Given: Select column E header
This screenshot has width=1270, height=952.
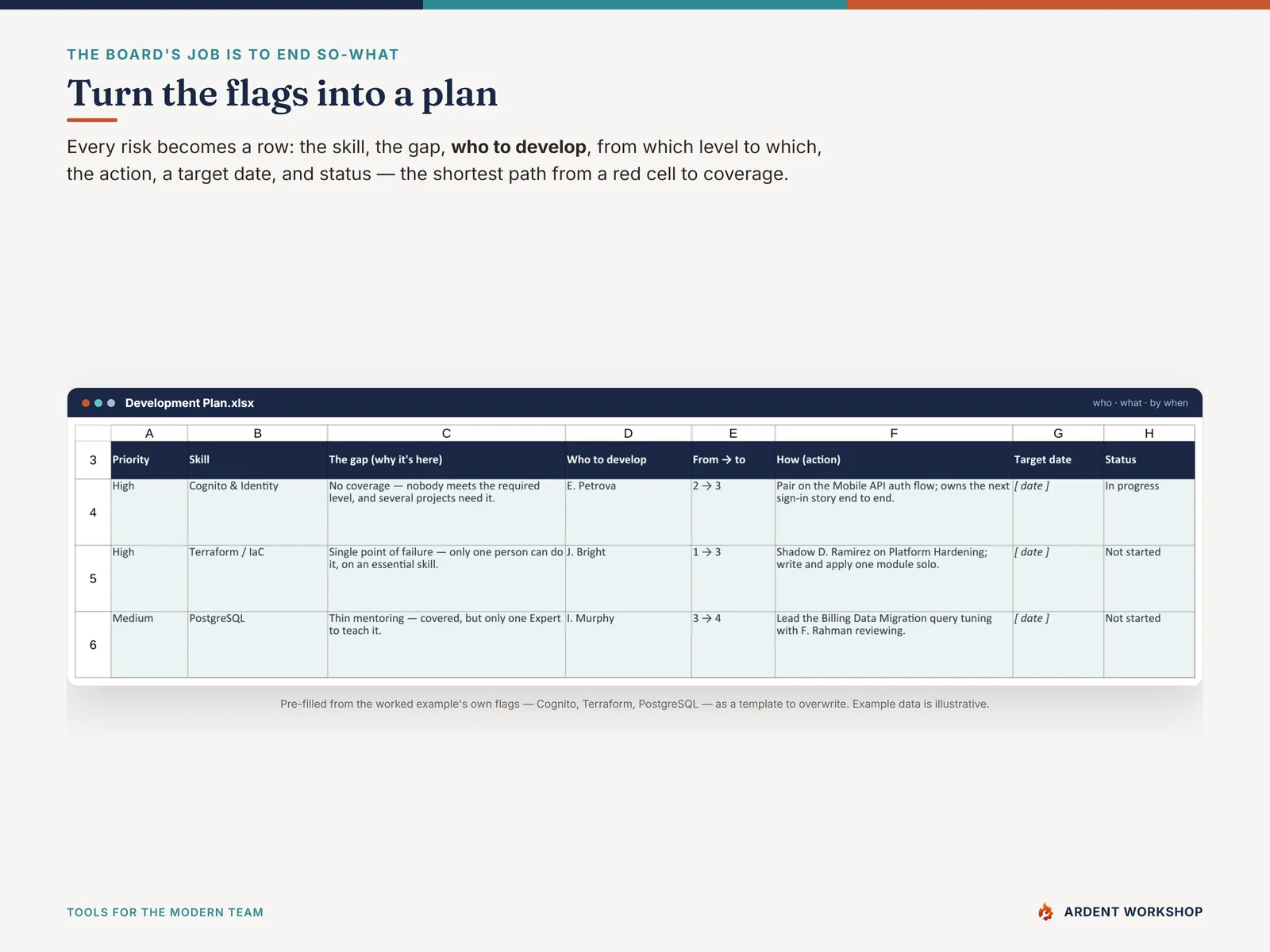Looking at the screenshot, I should [733, 433].
